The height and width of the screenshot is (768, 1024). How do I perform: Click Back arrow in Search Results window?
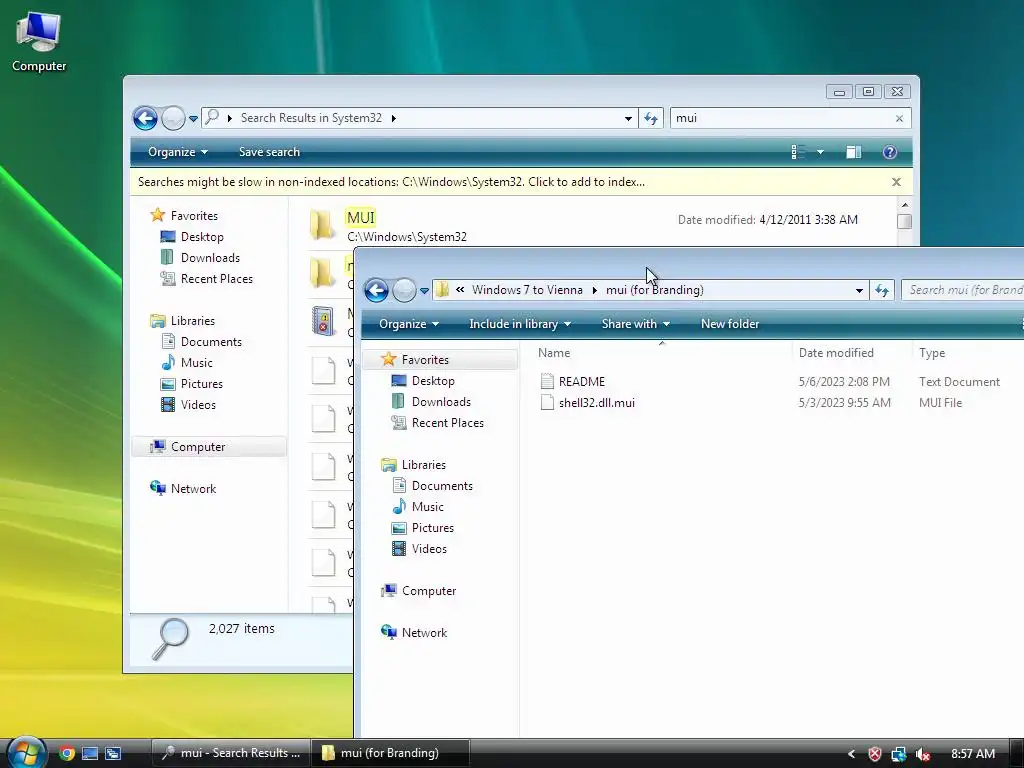point(145,118)
